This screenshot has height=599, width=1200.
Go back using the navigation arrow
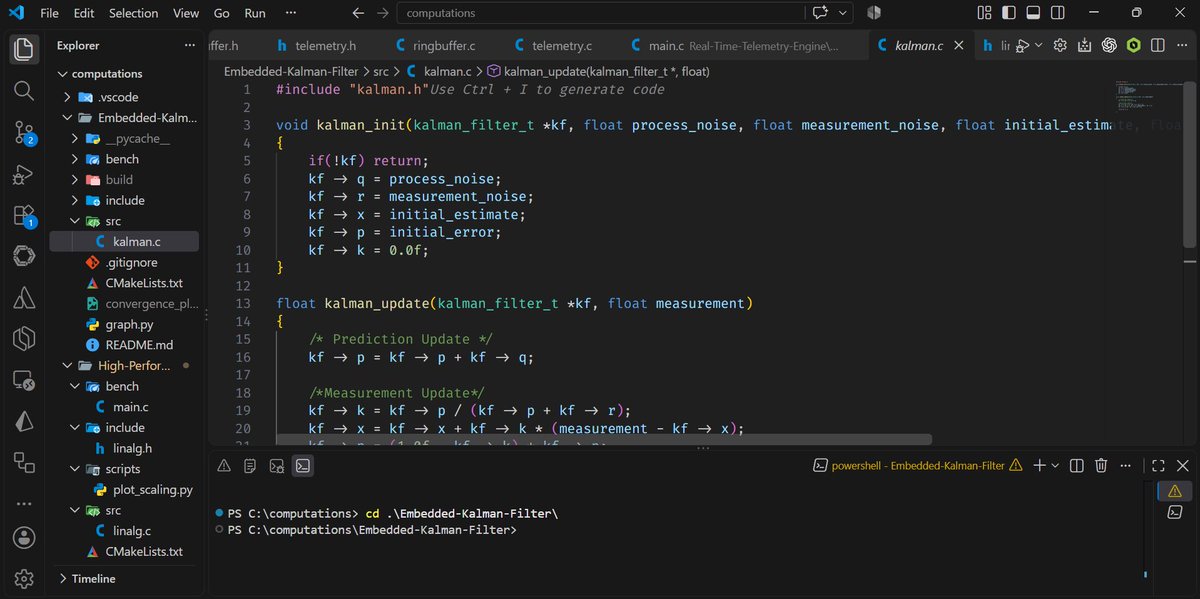[358, 13]
